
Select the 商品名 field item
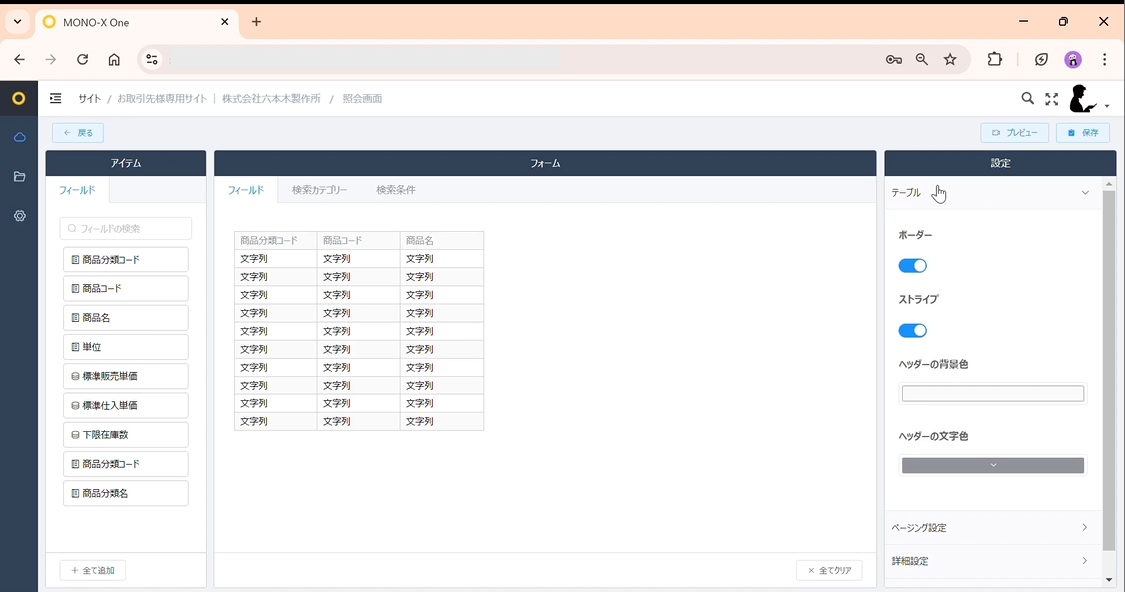tap(126, 318)
